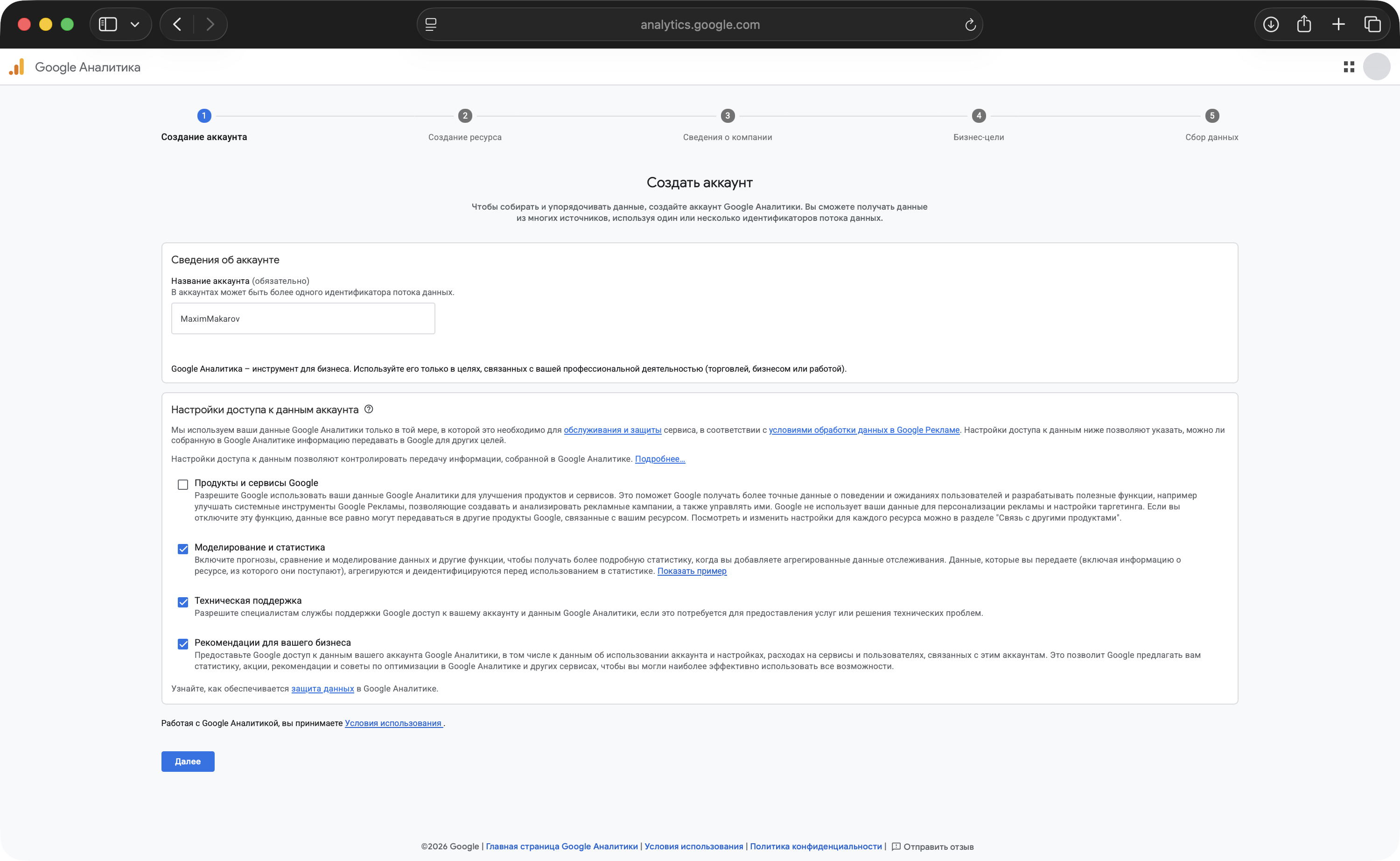This screenshot has height=861, width=1400.
Task: Open условиями обработки данных в Google Рекламе link
Action: click(864, 430)
